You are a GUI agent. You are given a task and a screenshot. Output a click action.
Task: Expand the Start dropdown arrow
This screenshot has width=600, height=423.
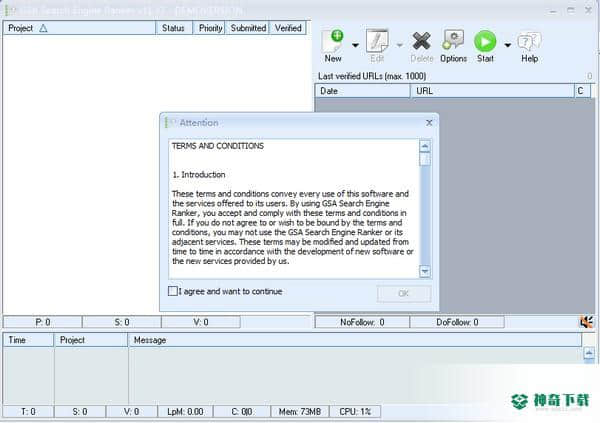[507, 46]
